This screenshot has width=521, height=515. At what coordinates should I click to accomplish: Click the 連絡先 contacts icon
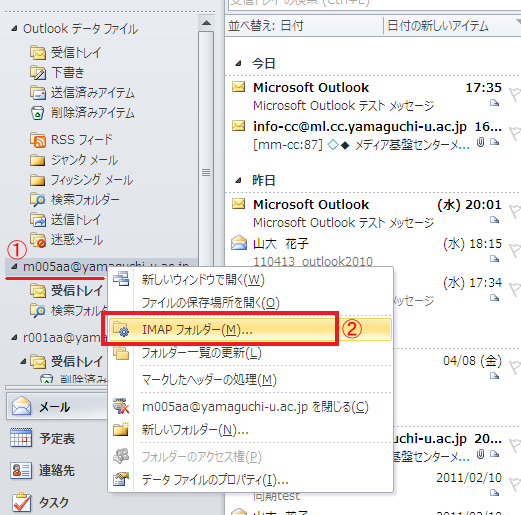pyautogui.click(x=21, y=470)
